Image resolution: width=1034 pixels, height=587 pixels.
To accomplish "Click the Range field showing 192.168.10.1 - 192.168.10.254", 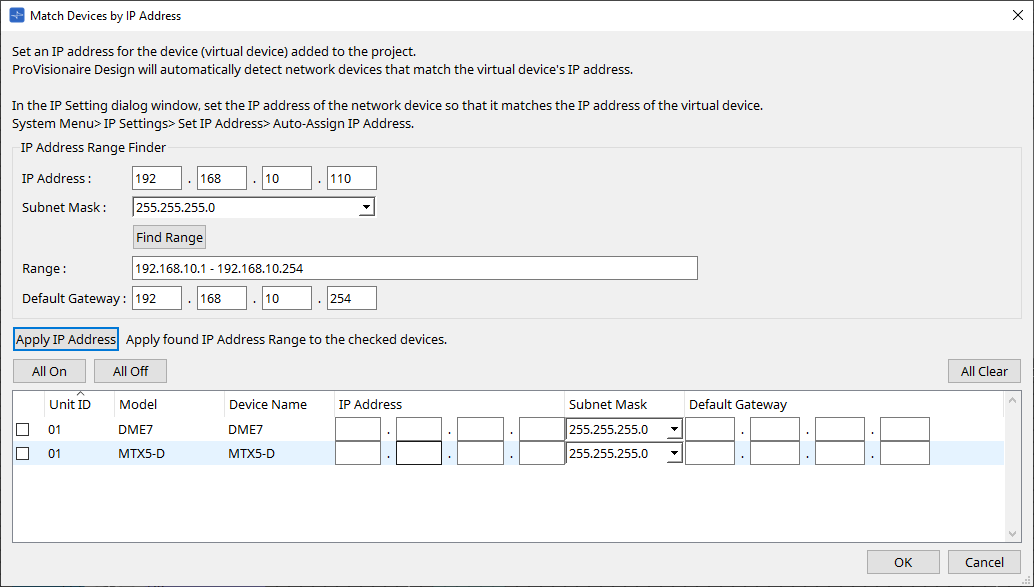I will (x=414, y=267).
